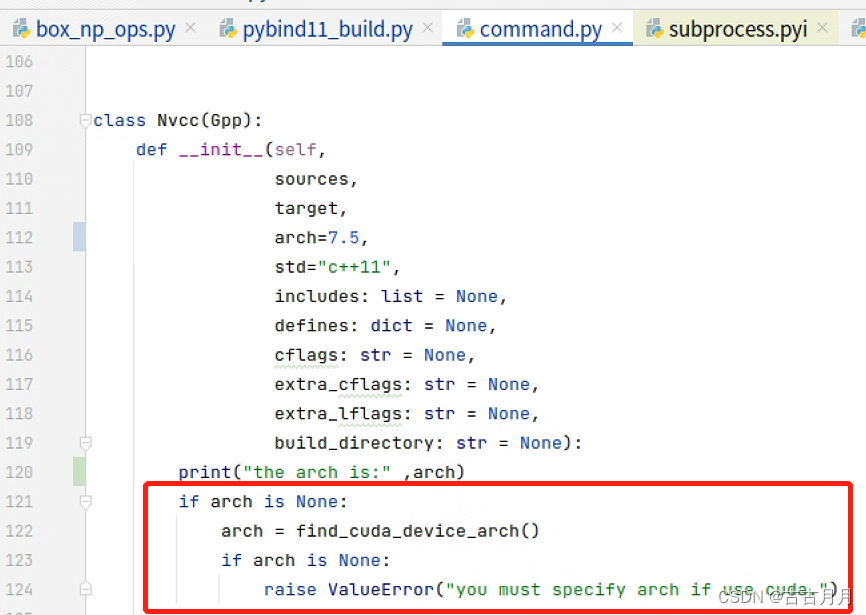866x615 pixels.
Task: Click the Python icon on the partially visible rightmost tab
Action: 858,29
